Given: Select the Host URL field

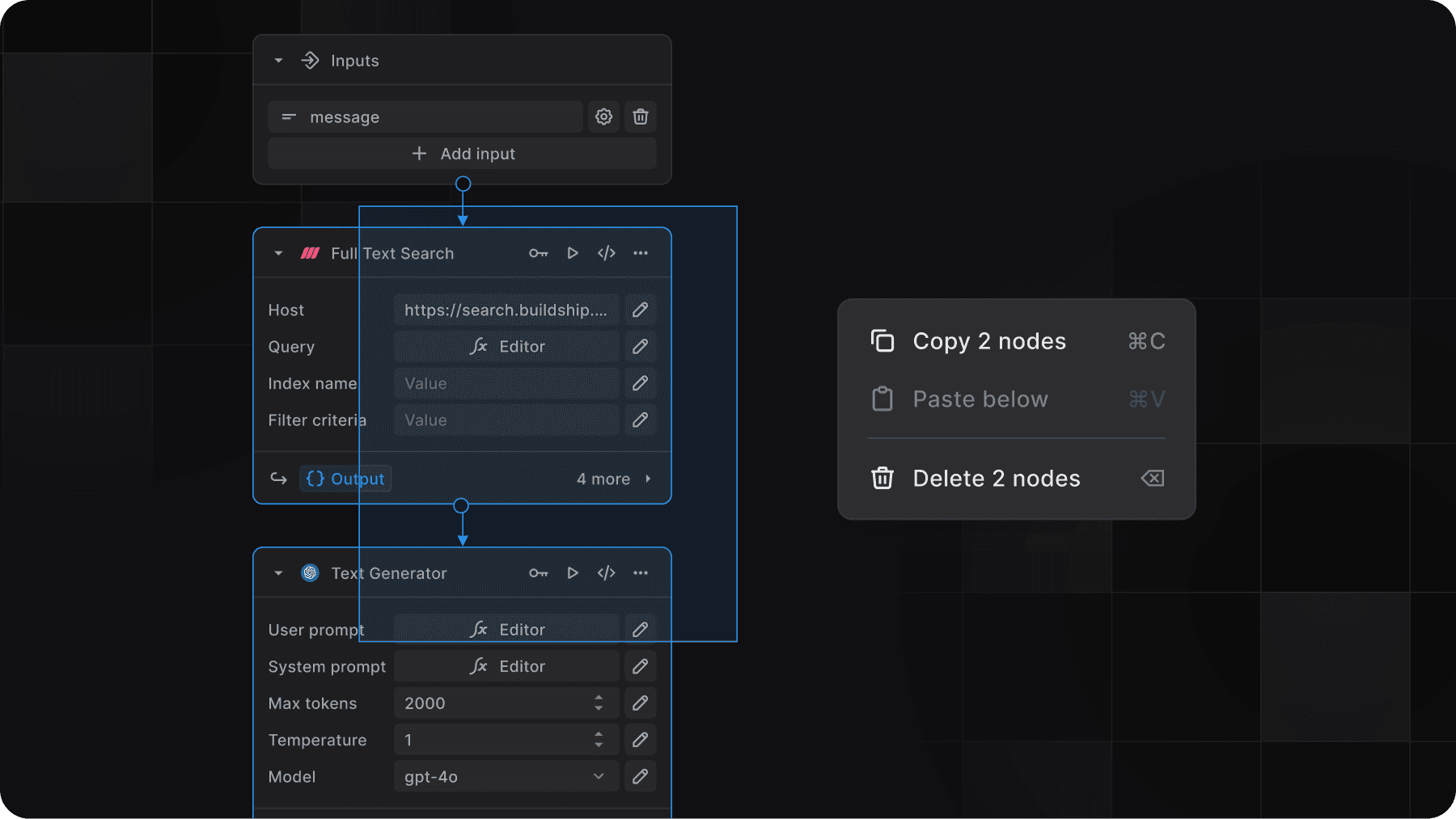Looking at the screenshot, I should click(507, 310).
